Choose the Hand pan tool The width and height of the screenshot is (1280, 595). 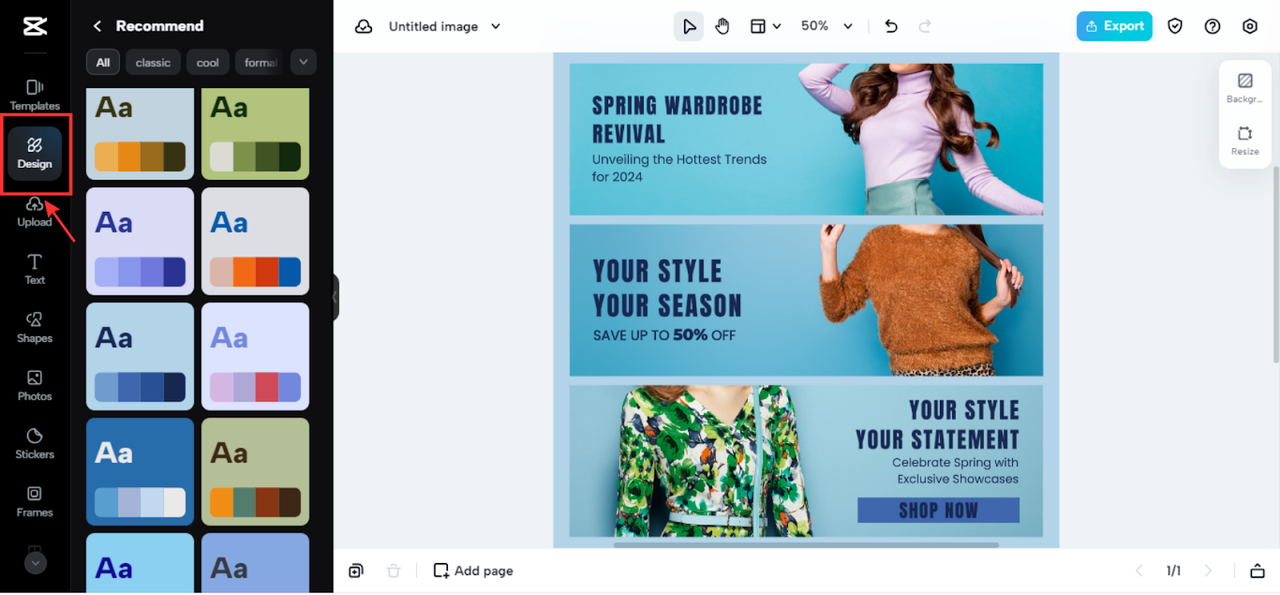[x=723, y=27]
